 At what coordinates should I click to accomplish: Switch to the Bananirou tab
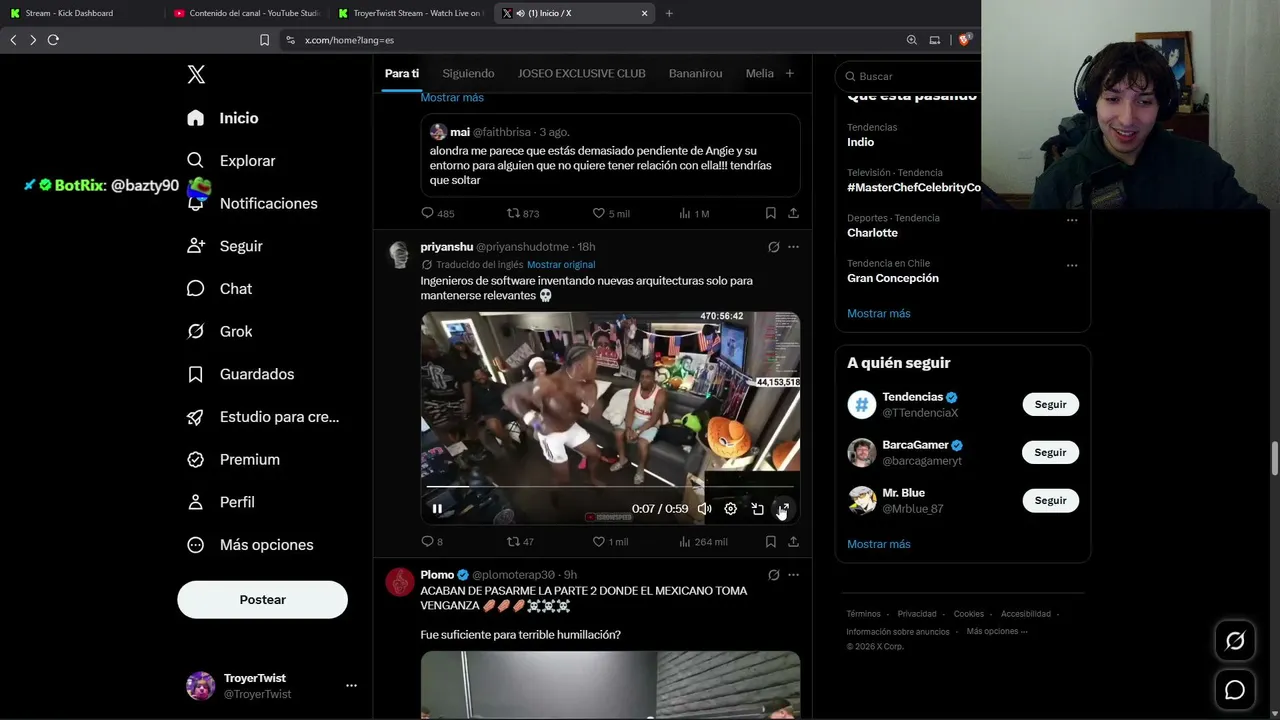click(695, 73)
